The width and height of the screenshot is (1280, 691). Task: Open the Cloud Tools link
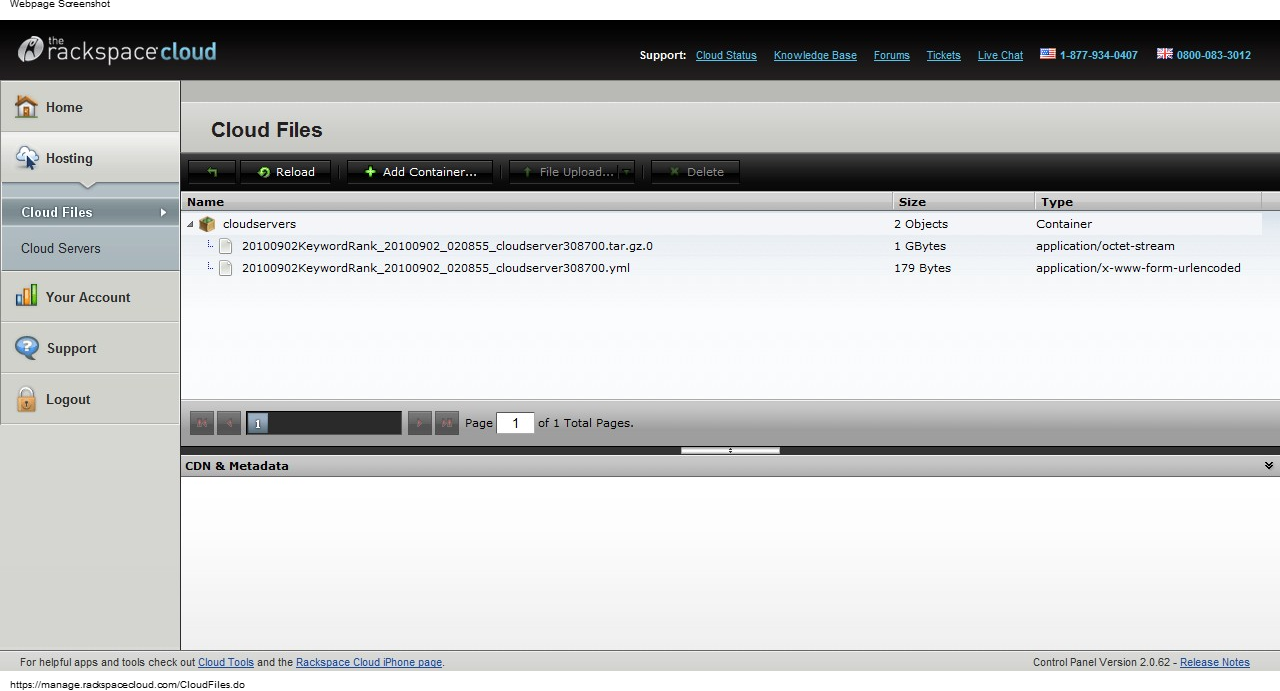(226, 662)
